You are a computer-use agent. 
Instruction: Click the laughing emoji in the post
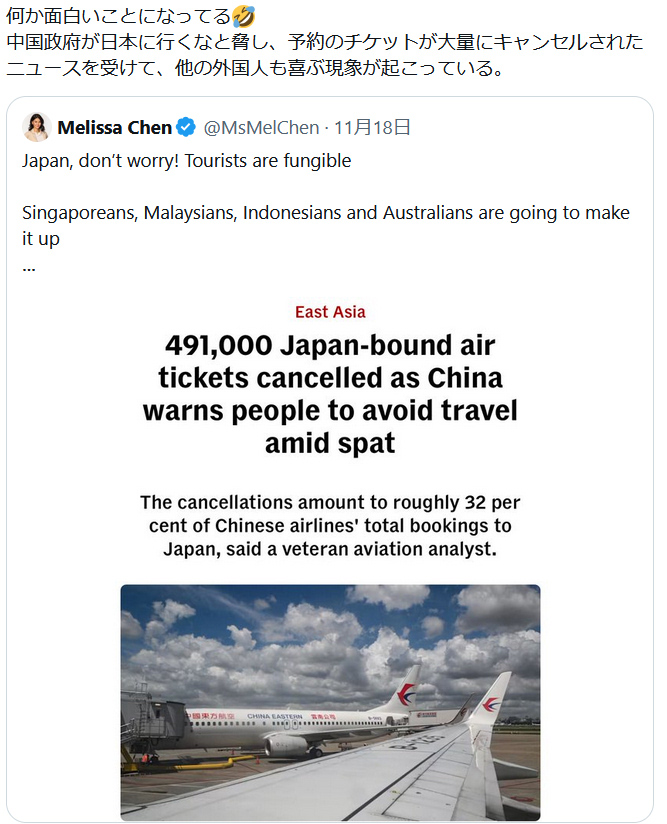(x=242, y=16)
